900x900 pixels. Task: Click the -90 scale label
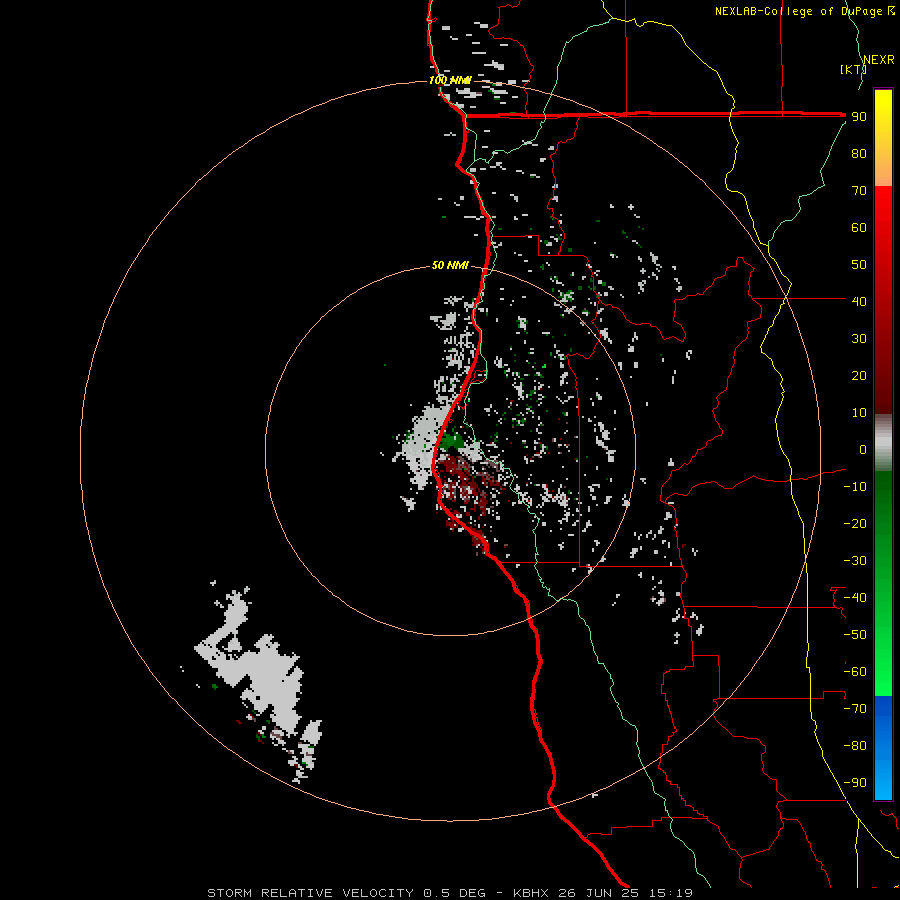click(x=855, y=783)
